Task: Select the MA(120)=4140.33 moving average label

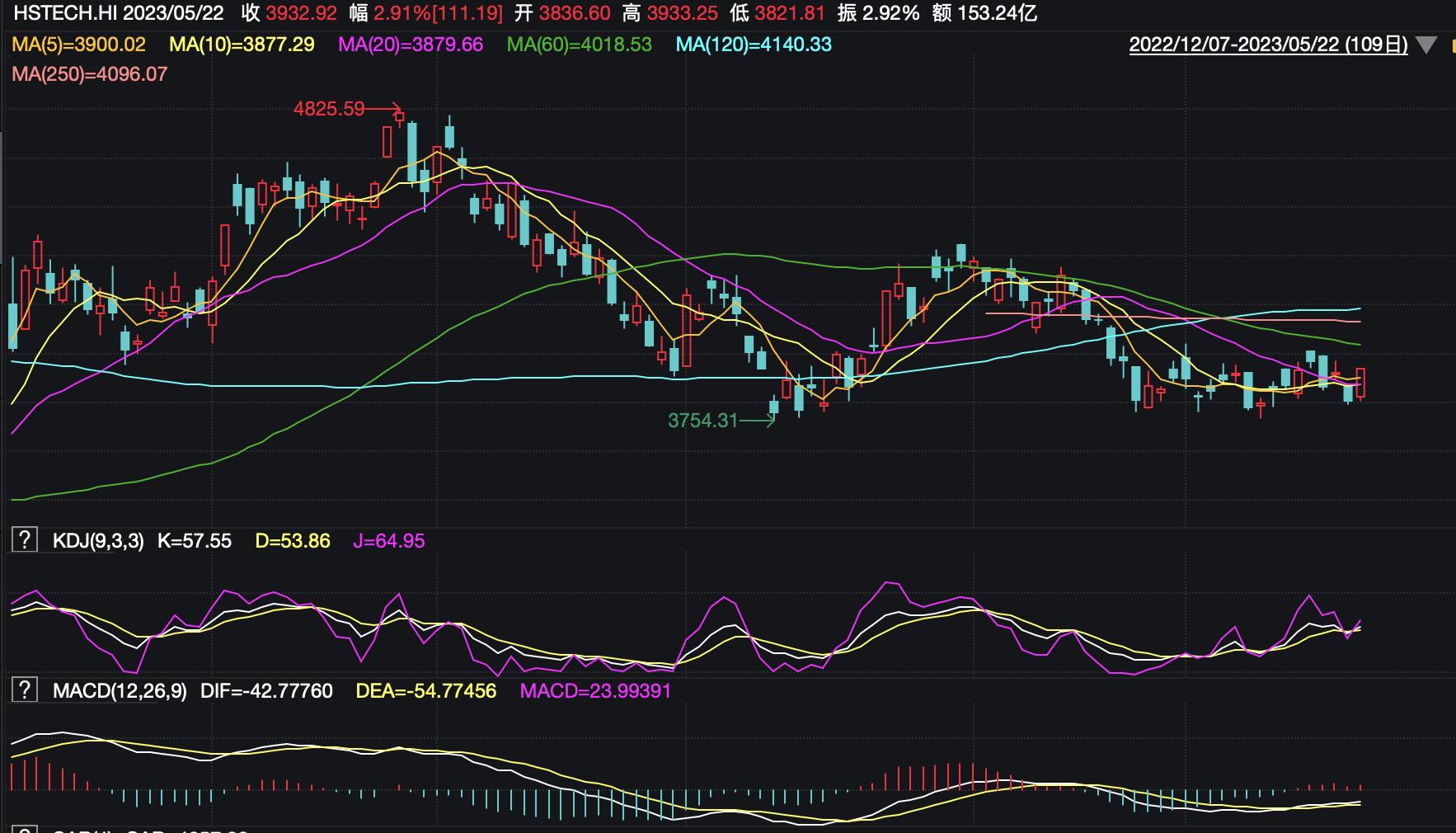Action: (754, 45)
